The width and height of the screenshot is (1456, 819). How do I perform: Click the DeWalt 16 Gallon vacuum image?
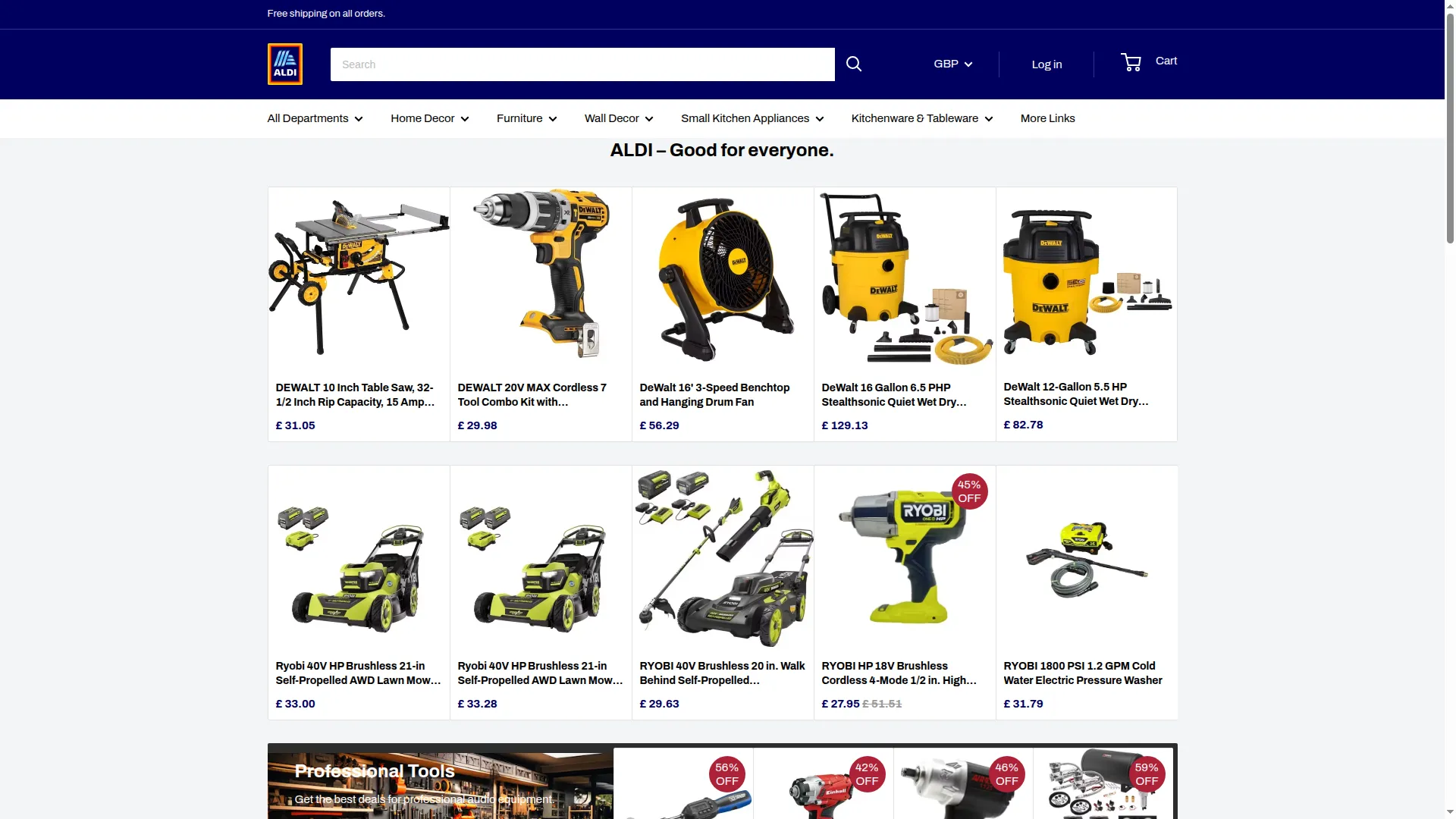click(x=905, y=278)
